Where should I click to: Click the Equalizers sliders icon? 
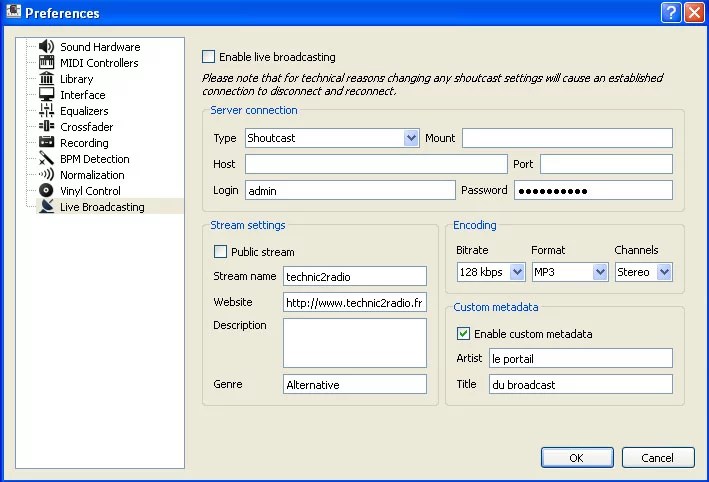(x=46, y=111)
